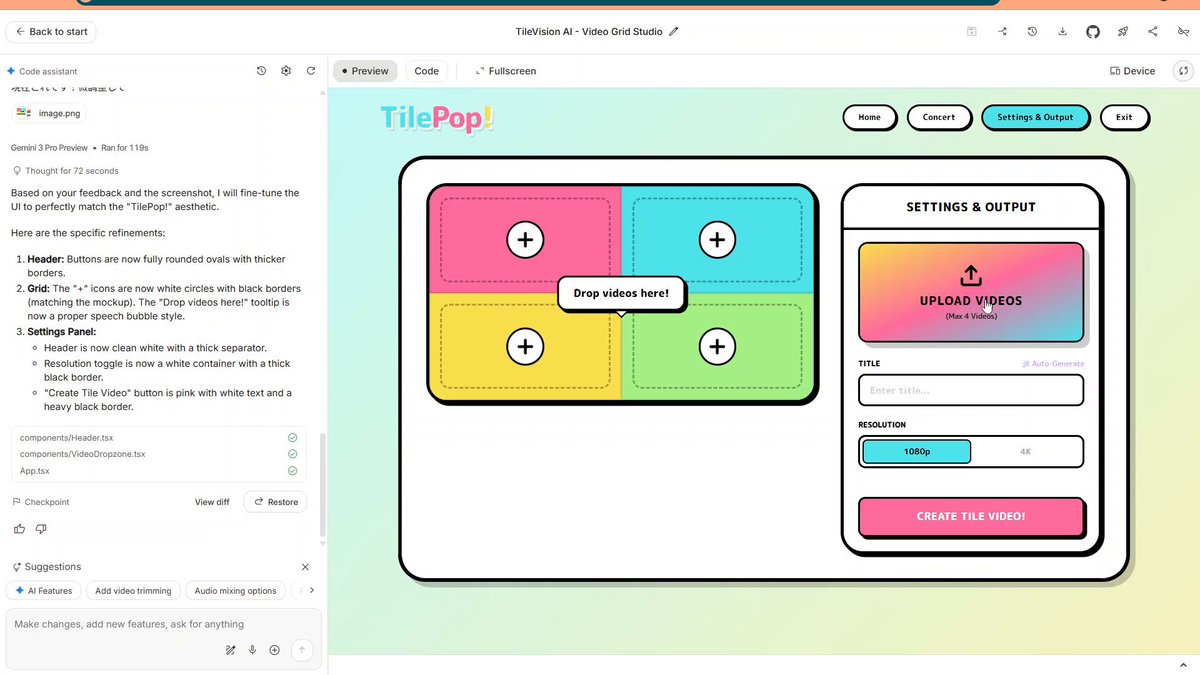
Task: Open Concert in TilePop nav
Action: click(x=939, y=117)
